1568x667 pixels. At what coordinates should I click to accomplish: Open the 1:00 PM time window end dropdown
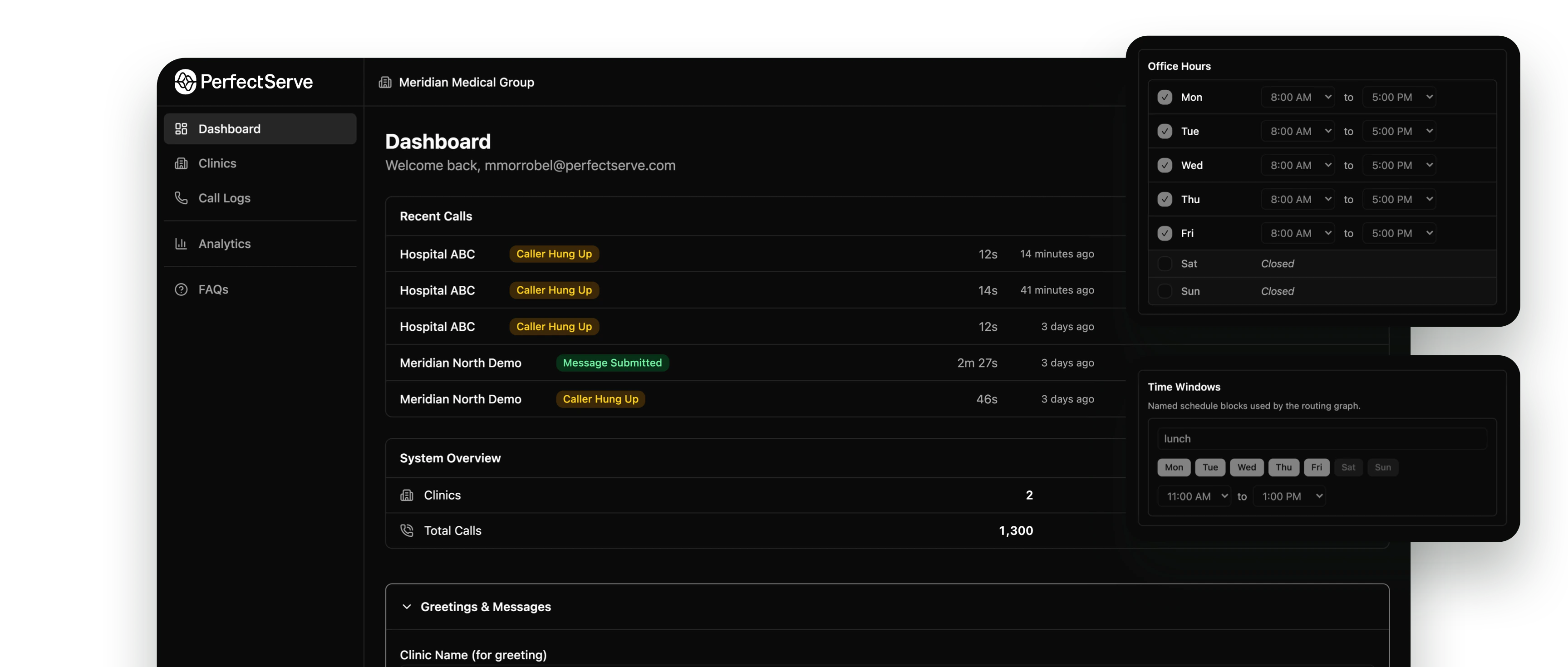click(x=1289, y=496)
